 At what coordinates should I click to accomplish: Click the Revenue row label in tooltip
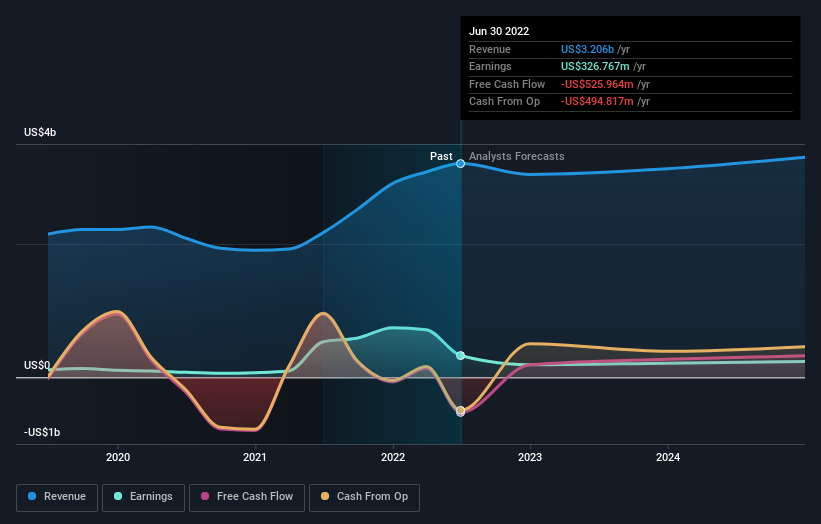click(x=490, y=49)
